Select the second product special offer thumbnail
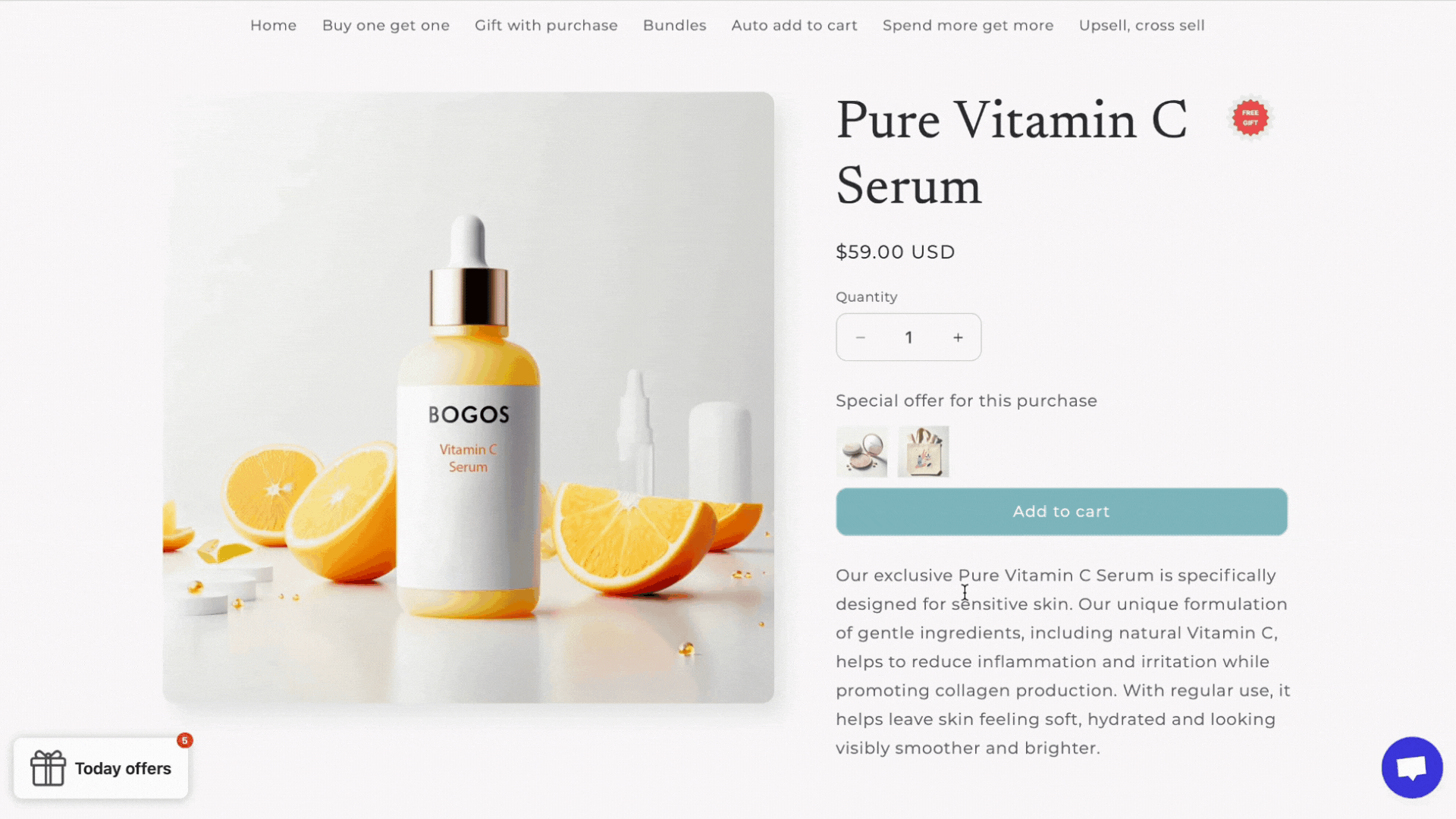 922,452
